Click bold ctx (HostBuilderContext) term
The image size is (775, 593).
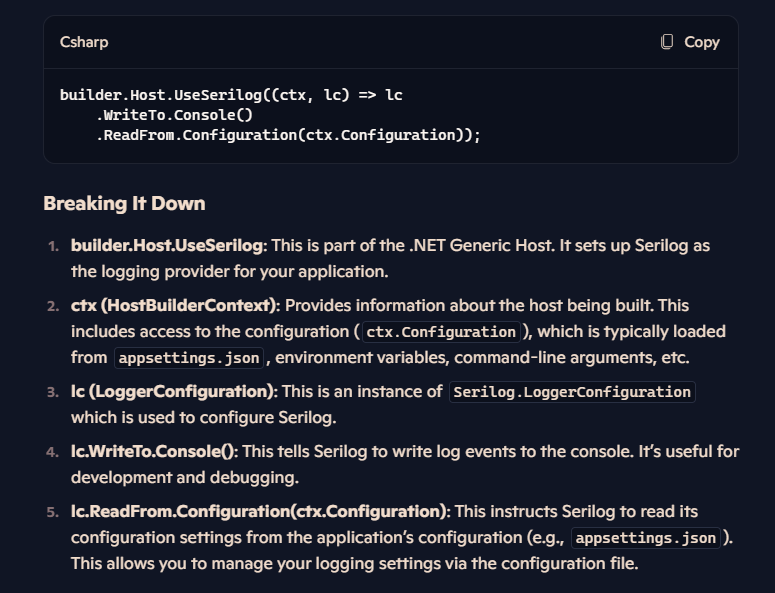tap(173, 305)
